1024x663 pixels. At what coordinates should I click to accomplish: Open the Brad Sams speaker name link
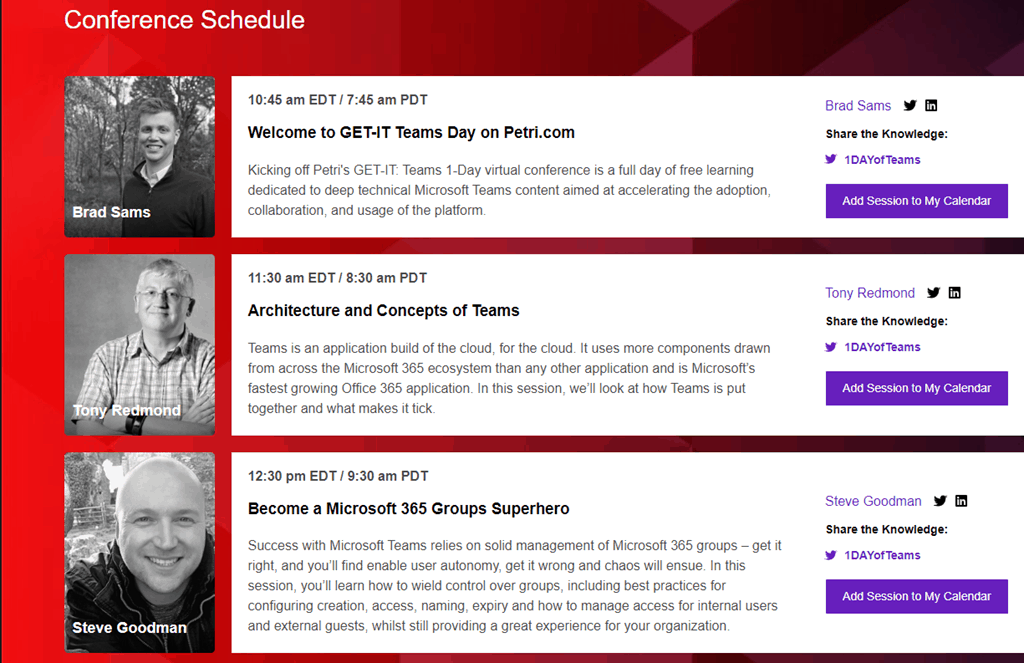tap(858, 106)
